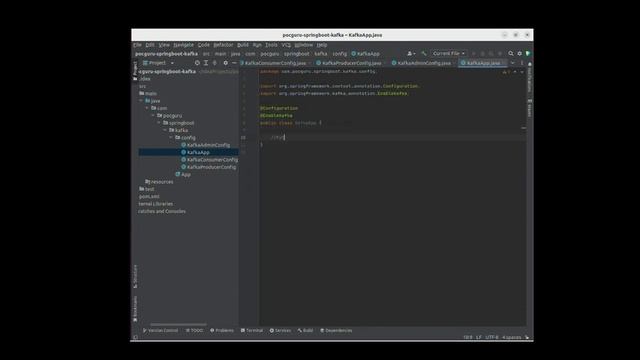Select External Libraries node in tree
The width and height of the screenshot is (640, 360).
click(x=156, y=204)
